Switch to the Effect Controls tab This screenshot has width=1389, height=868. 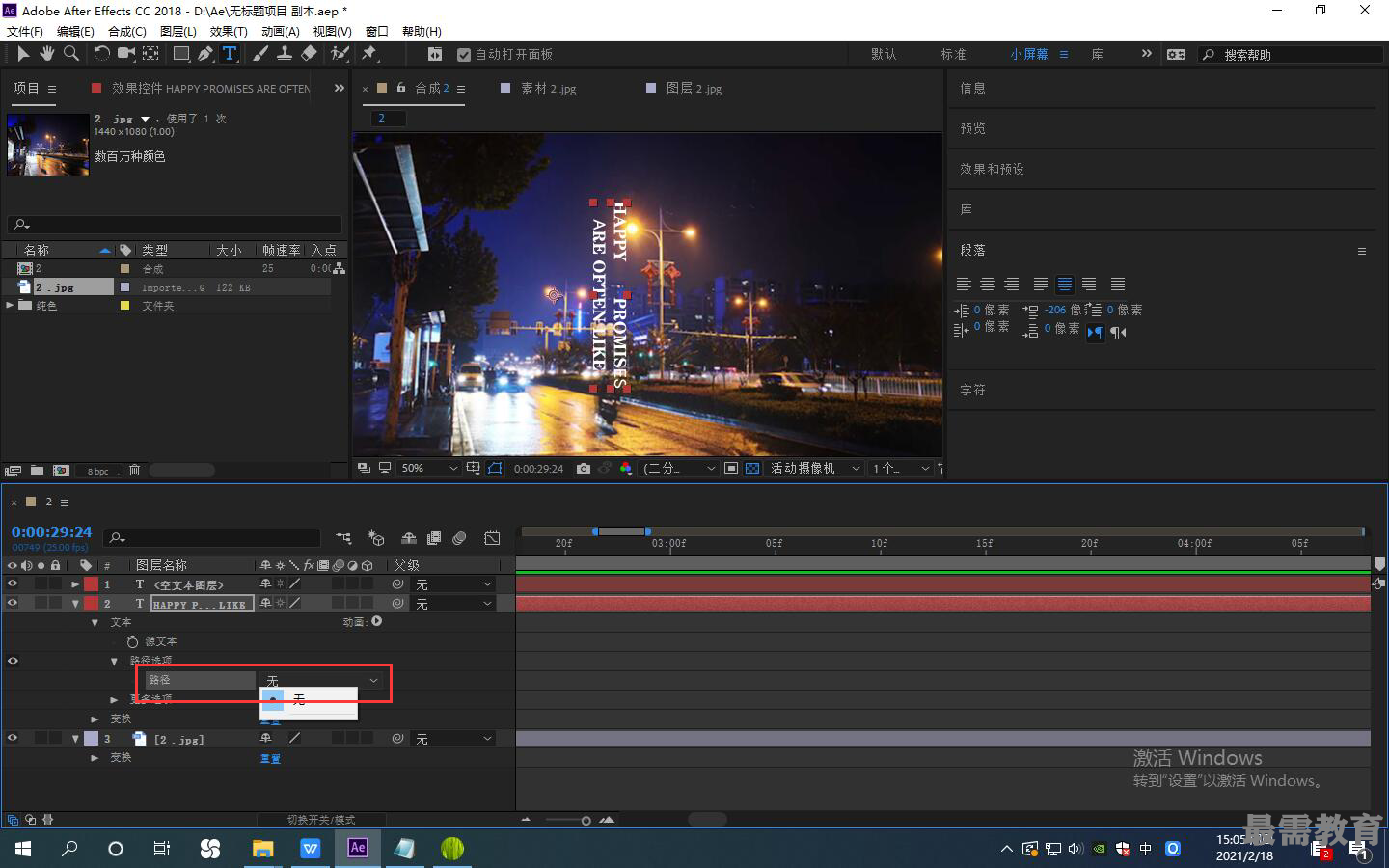[x=210, y=88]
